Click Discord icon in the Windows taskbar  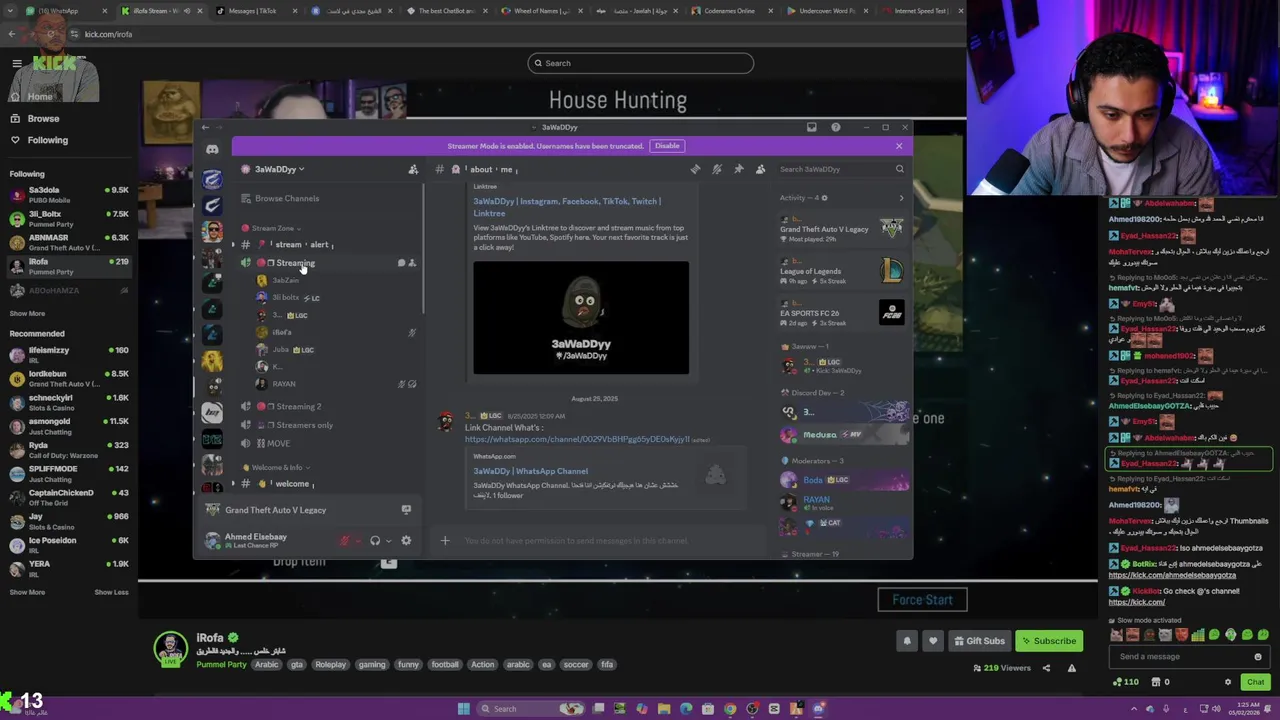coord(818,709)
